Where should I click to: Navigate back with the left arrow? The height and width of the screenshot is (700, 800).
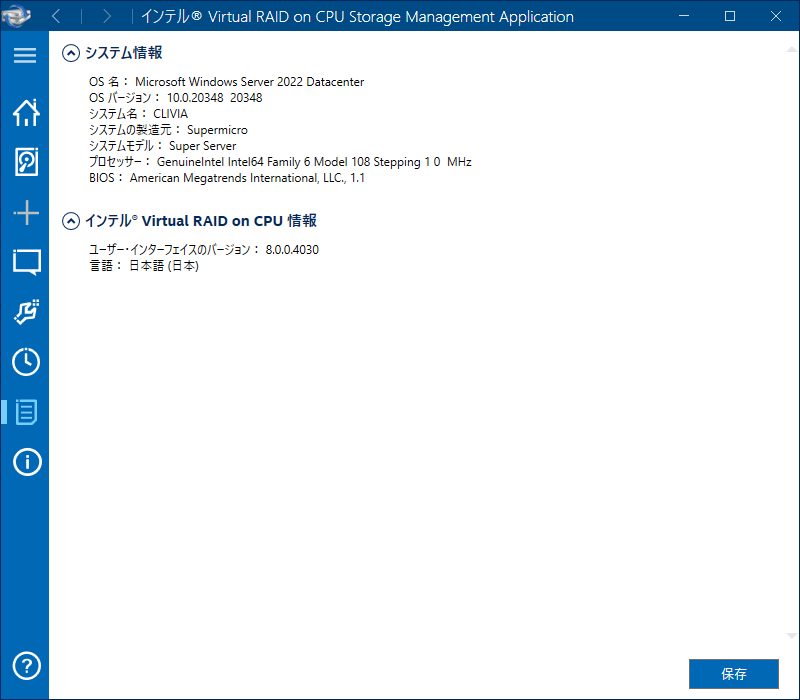click(56, 16)
